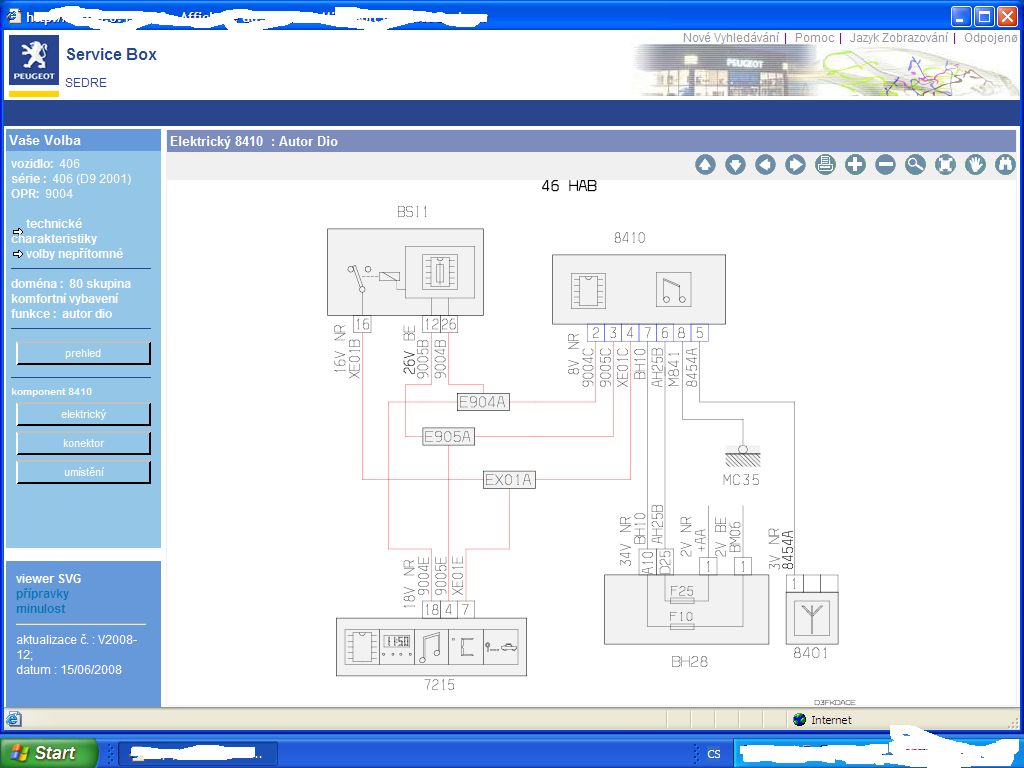1024x768 pixels.
Task: Zoom out with the minus icon
Action: tap(885, 165)
